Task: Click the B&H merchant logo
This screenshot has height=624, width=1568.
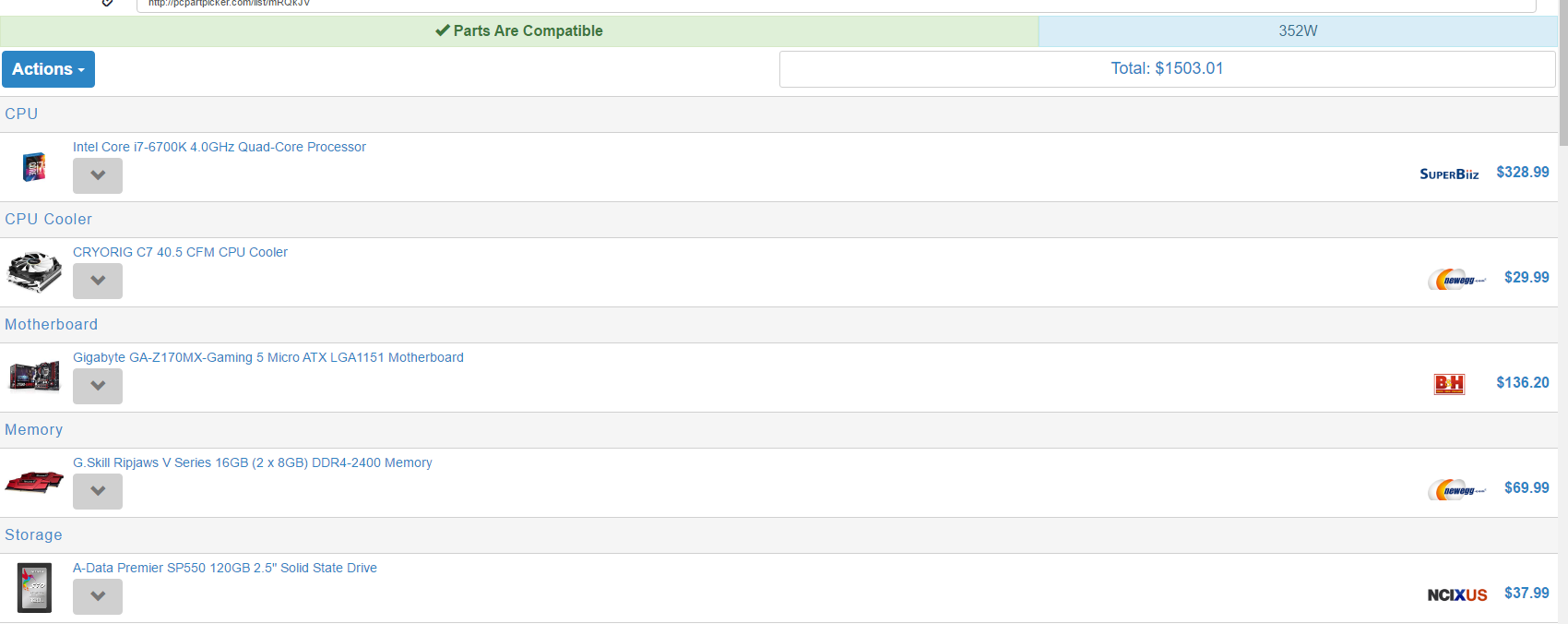Action: pyautogui.click(x=1449, y=384)
